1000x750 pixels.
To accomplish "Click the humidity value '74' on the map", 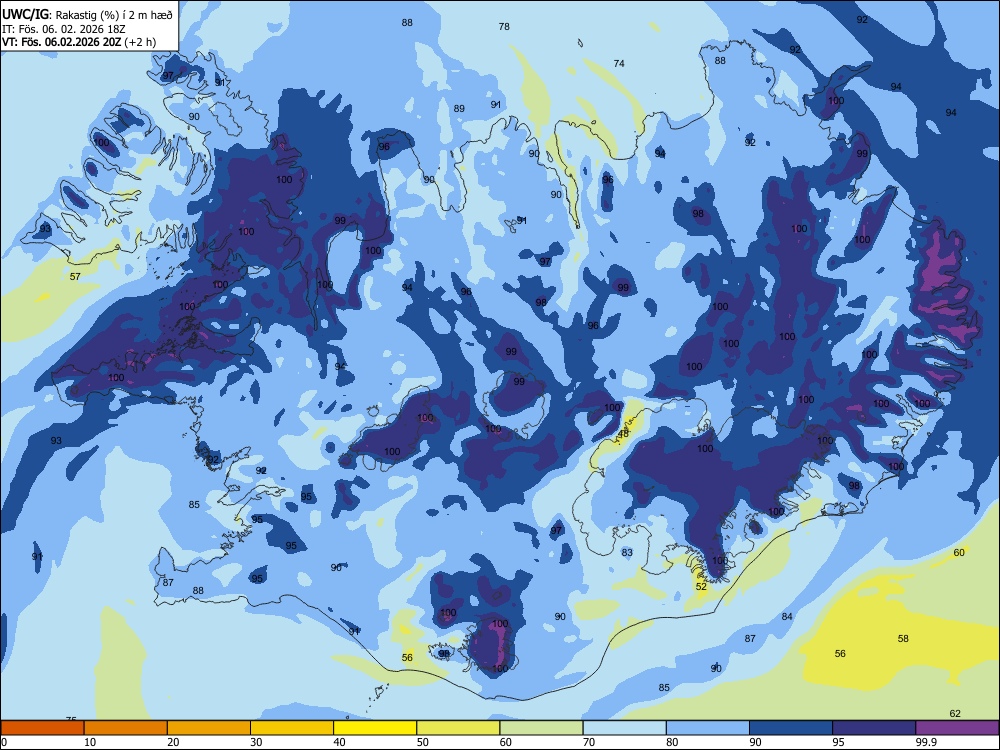I will pyautogui.click(x=619, y=63).
